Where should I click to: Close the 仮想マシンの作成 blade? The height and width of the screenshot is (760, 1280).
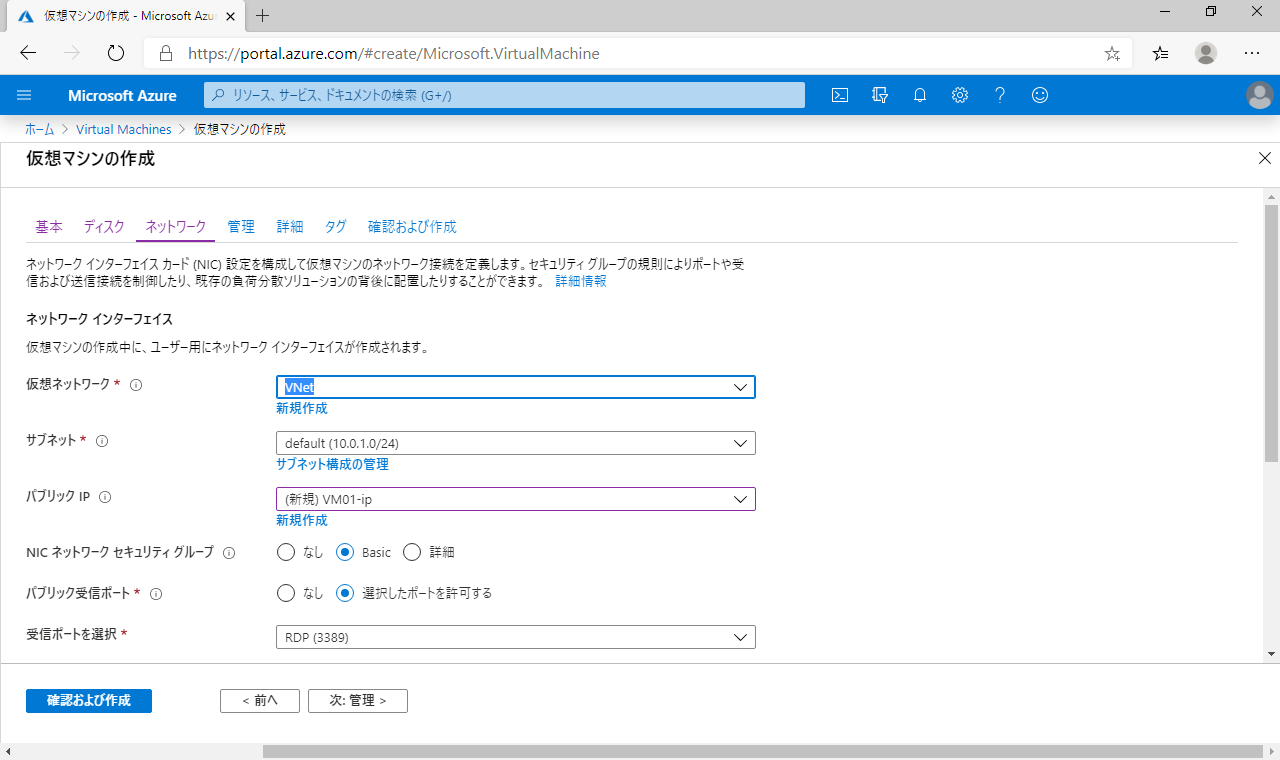click(1264, 158)
